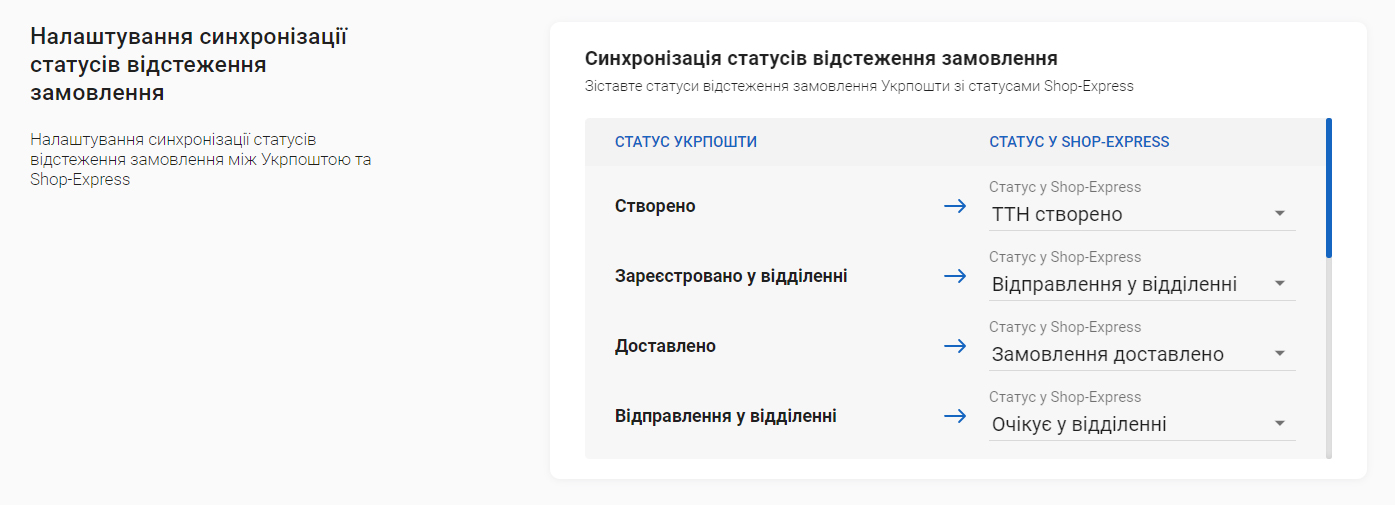Click the arrow icon next to Створено

click(x=955, y=206)
